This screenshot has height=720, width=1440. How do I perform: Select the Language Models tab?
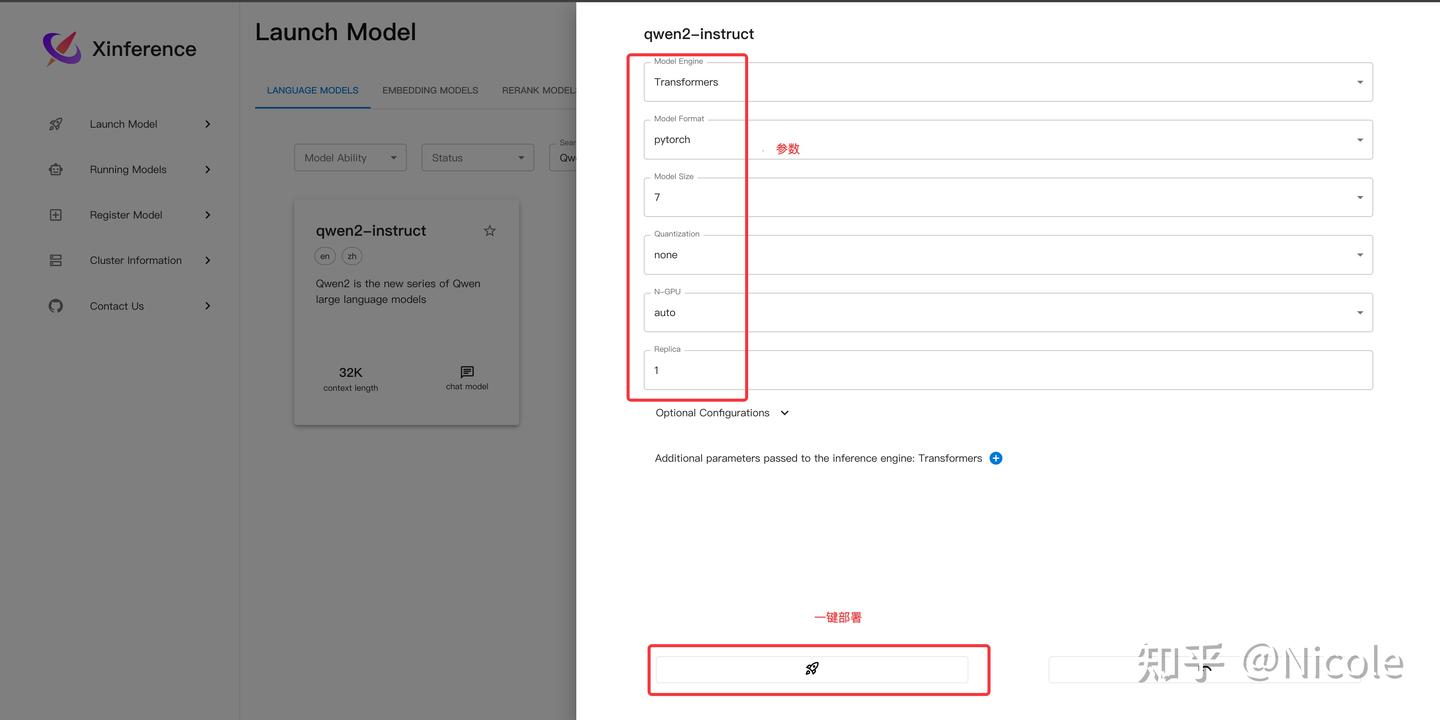click(x=312, y=90)
